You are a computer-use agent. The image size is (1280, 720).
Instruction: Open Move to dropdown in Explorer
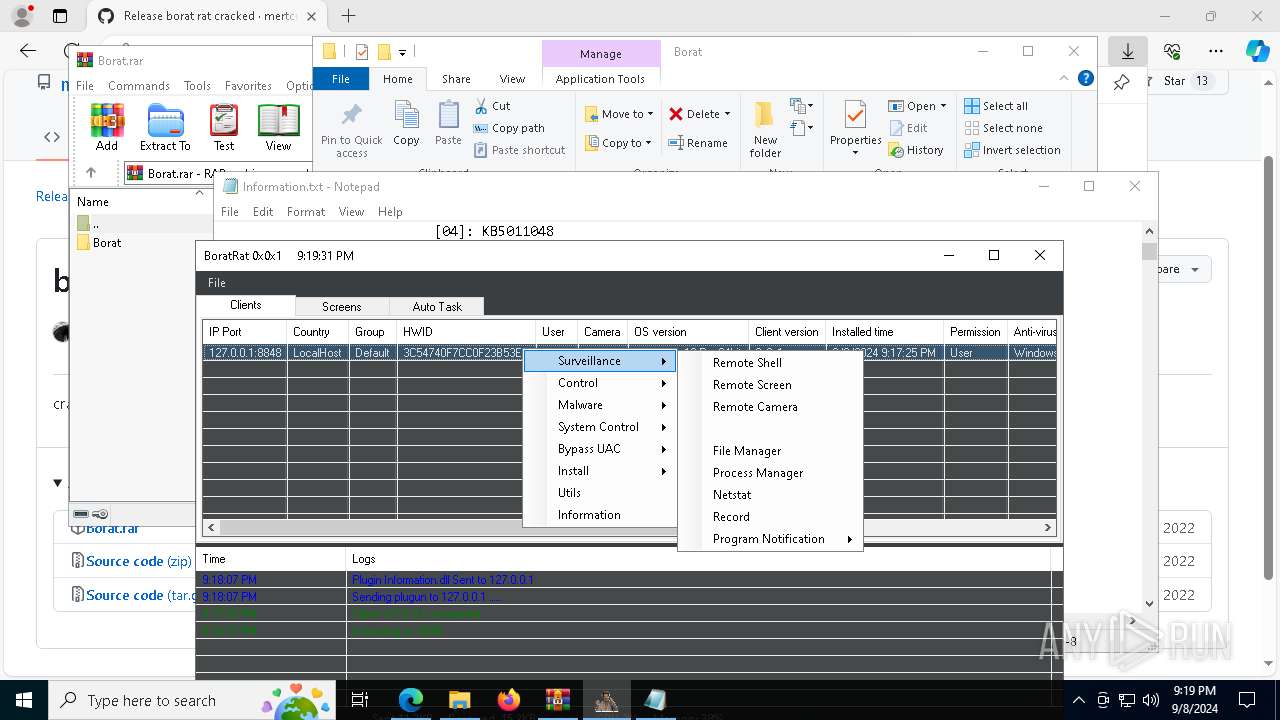coord(619,114)
